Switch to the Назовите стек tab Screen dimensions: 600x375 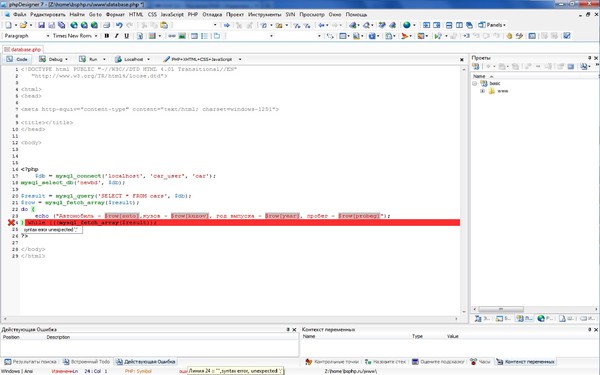385,362
